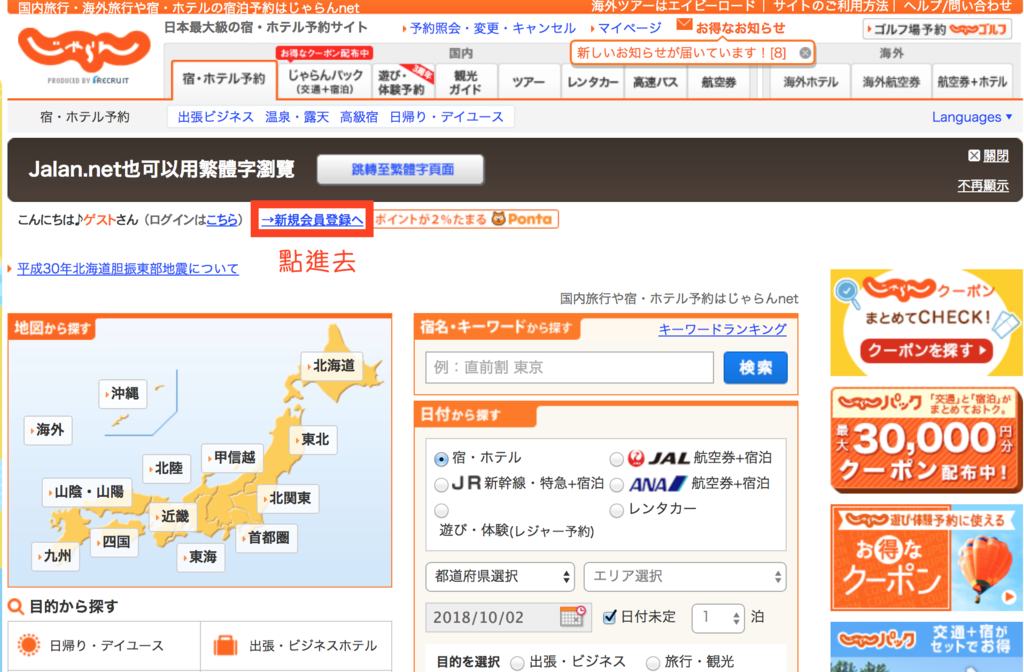Dismiss the new notifications popup
Image resolution: width=1024 pixels, height=672 pixels.
(805, 53)
